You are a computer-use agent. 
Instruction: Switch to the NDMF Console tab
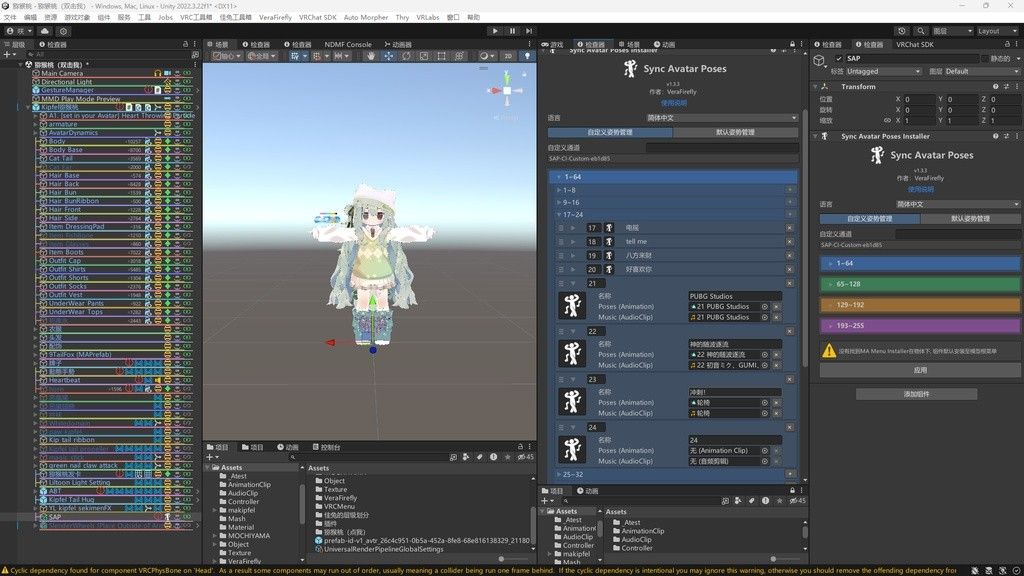[348, 44]
